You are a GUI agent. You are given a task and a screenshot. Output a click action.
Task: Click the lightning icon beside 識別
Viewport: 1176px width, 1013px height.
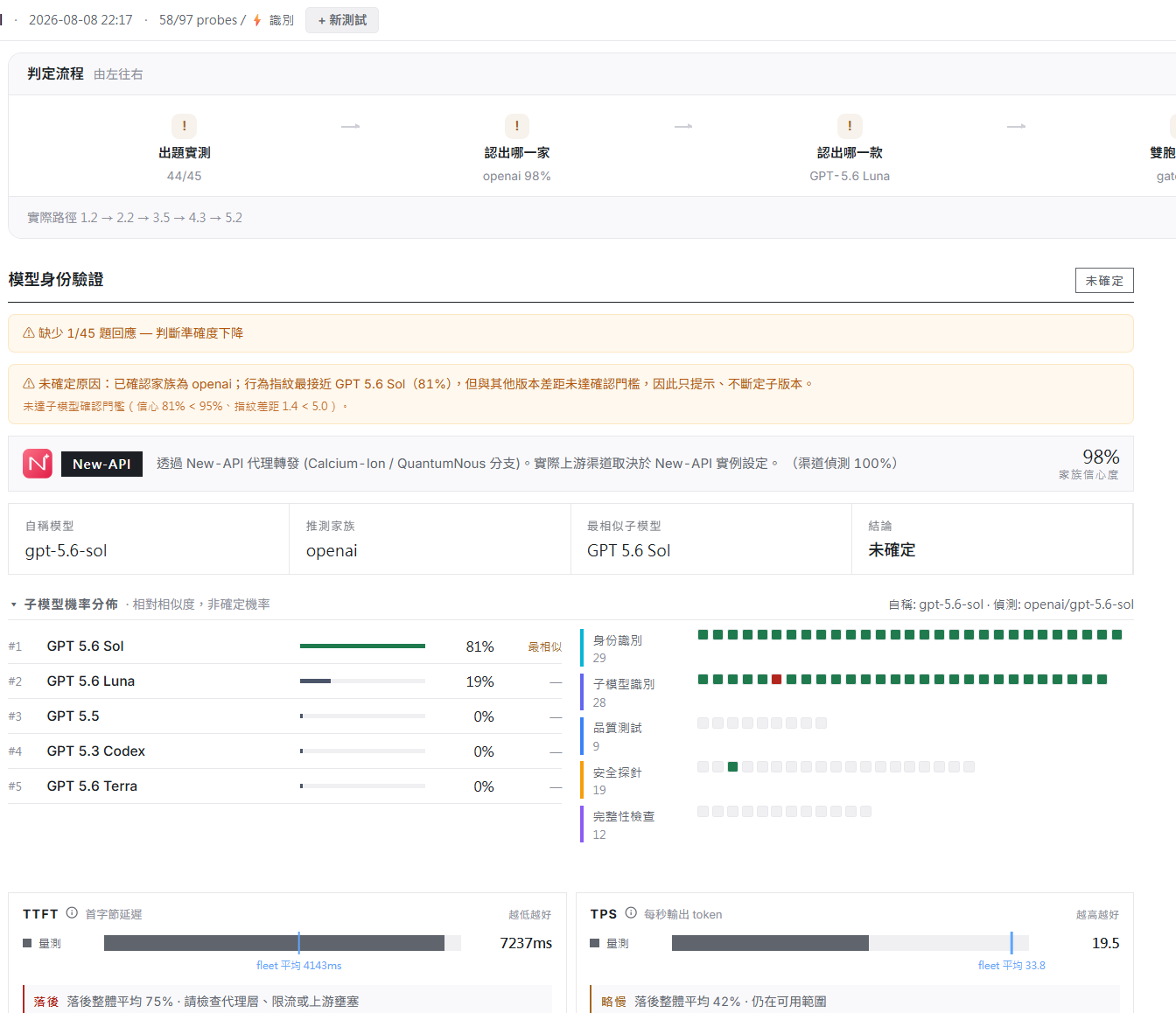tap(257, 20)
